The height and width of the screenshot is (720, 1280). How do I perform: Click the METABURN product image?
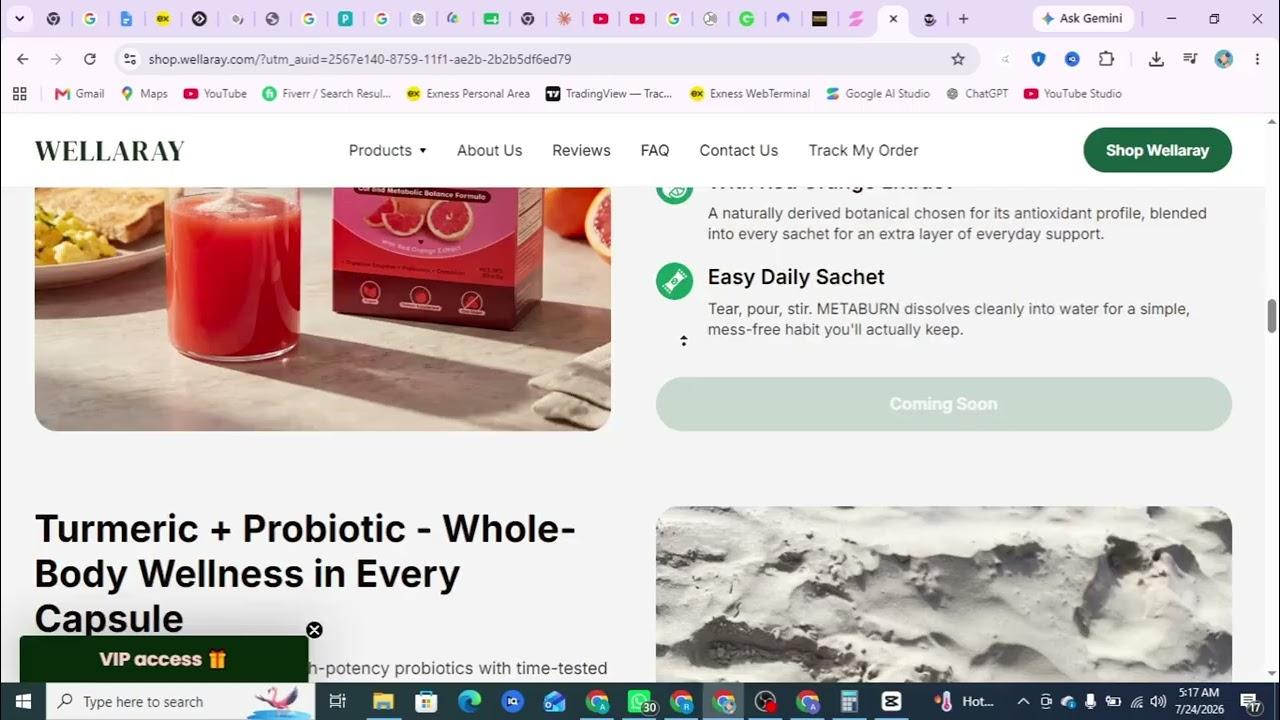pyautogui.click(x=323, y=309)
